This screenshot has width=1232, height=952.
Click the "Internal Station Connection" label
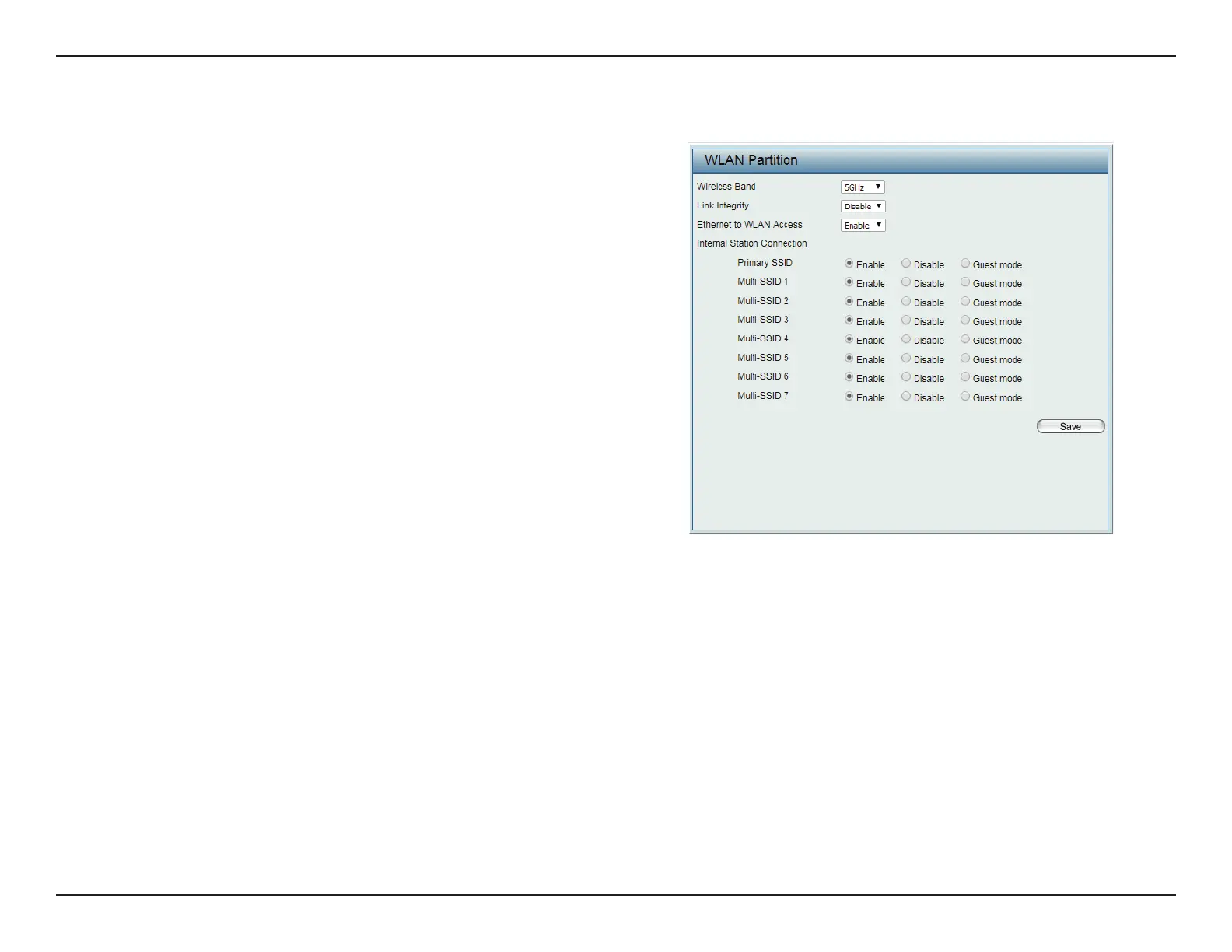pos(752,243)
